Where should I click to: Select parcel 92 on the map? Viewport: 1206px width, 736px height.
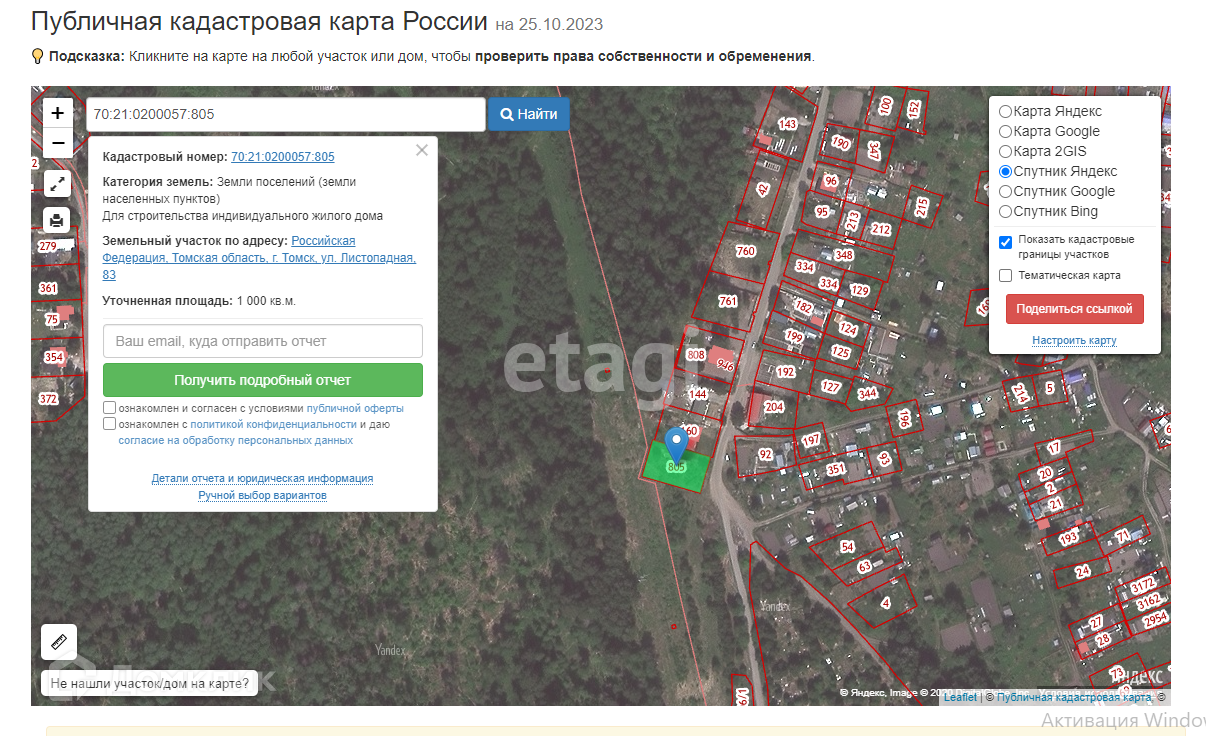click(766, 455)
